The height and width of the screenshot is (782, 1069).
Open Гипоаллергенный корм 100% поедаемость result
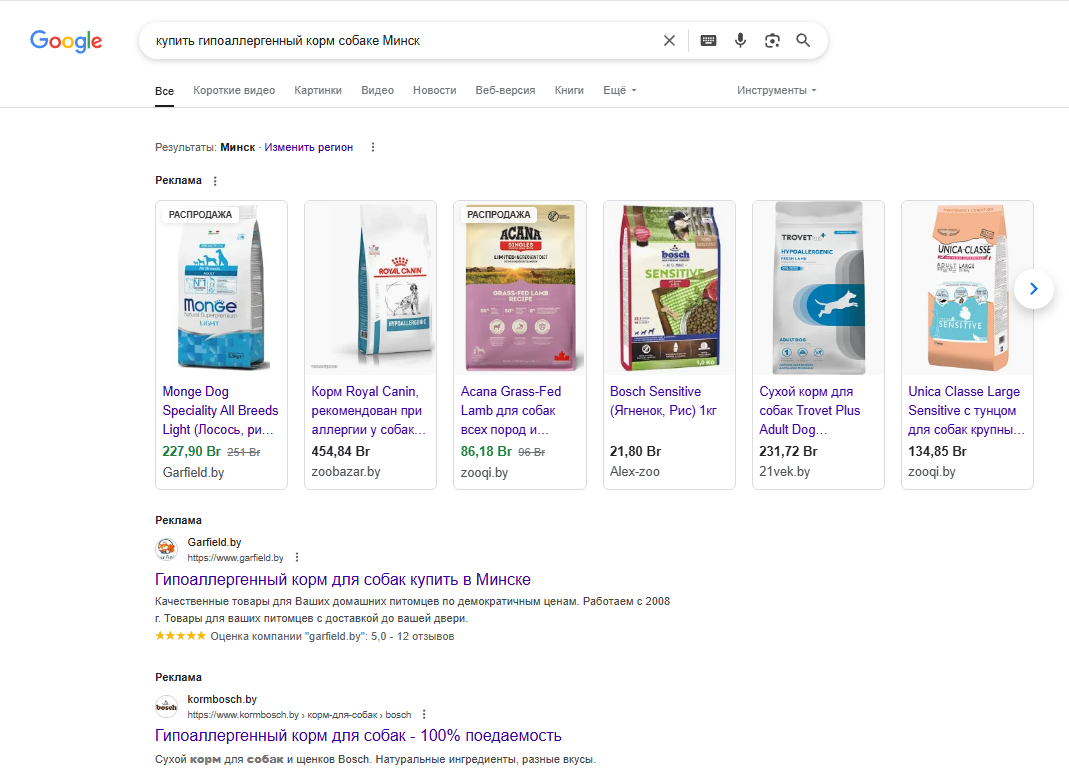click(358, 736)
